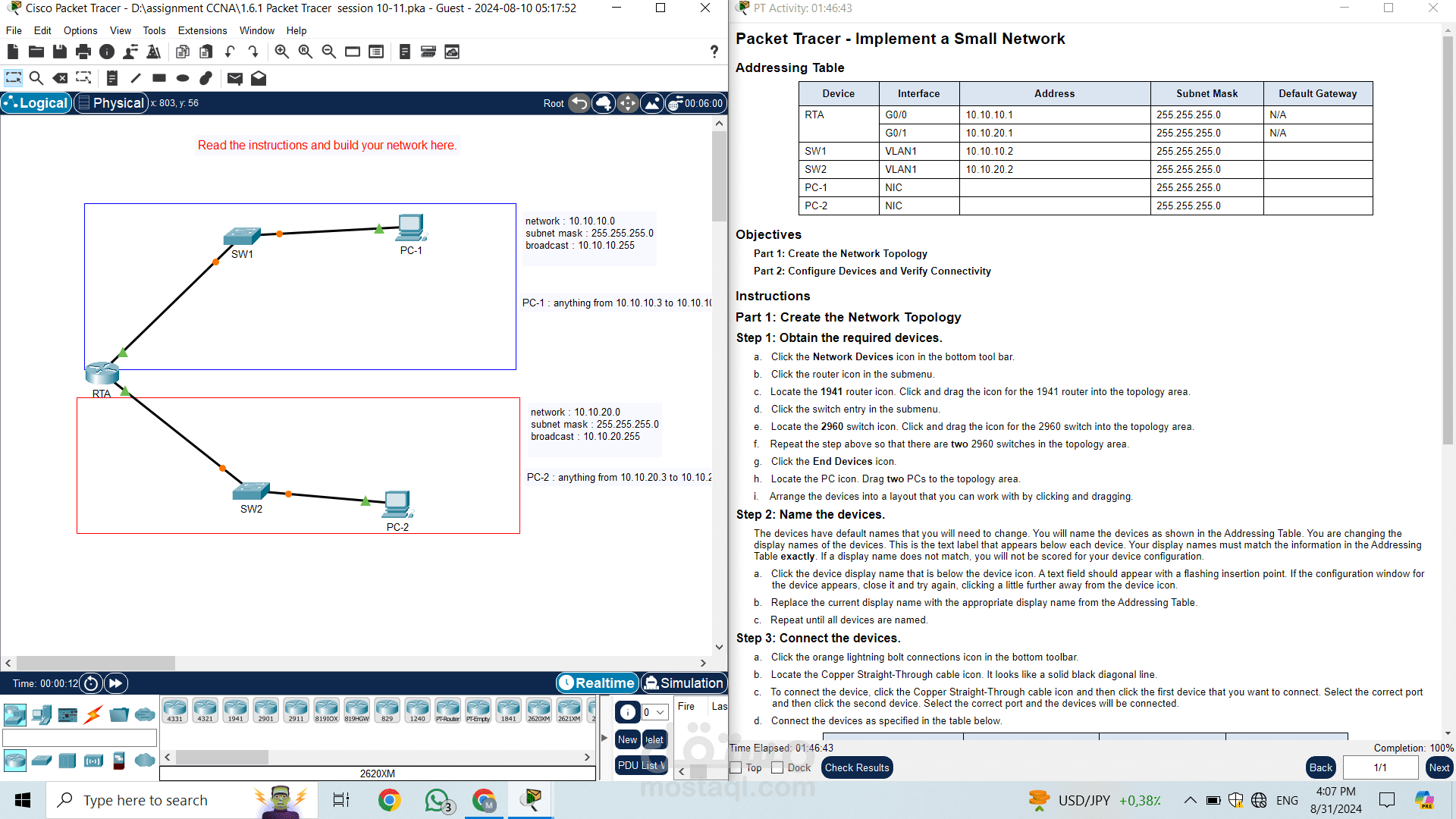
Task: Select the 1941 router from the device list
Action: 235,708
